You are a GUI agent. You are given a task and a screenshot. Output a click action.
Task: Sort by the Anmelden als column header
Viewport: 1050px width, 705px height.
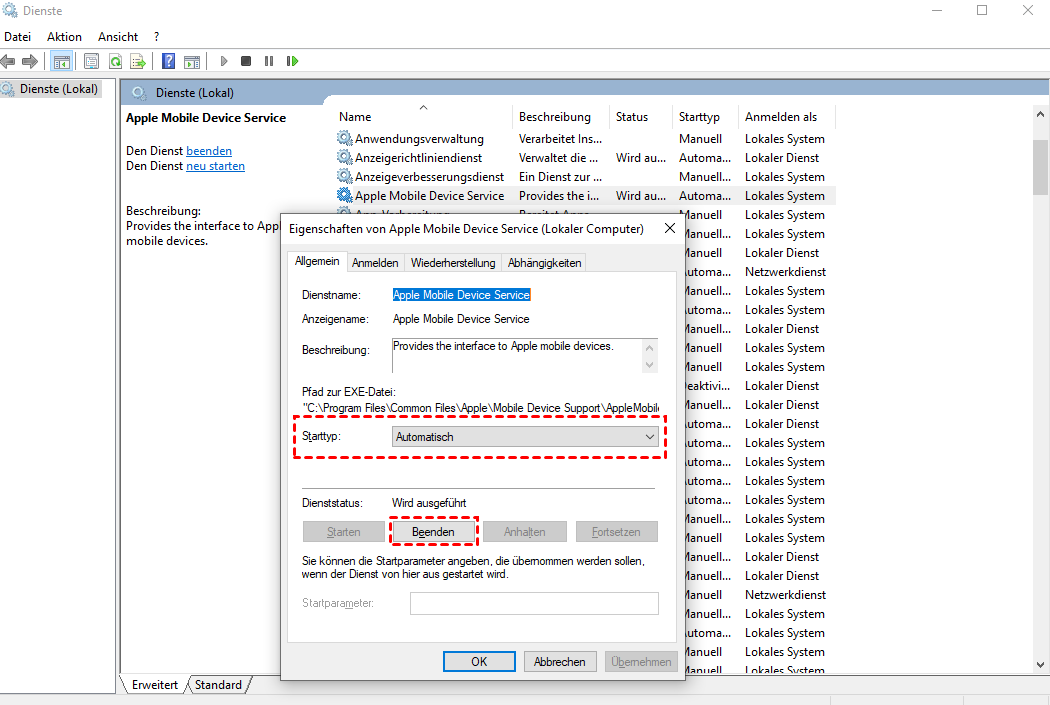pos(787,116)
